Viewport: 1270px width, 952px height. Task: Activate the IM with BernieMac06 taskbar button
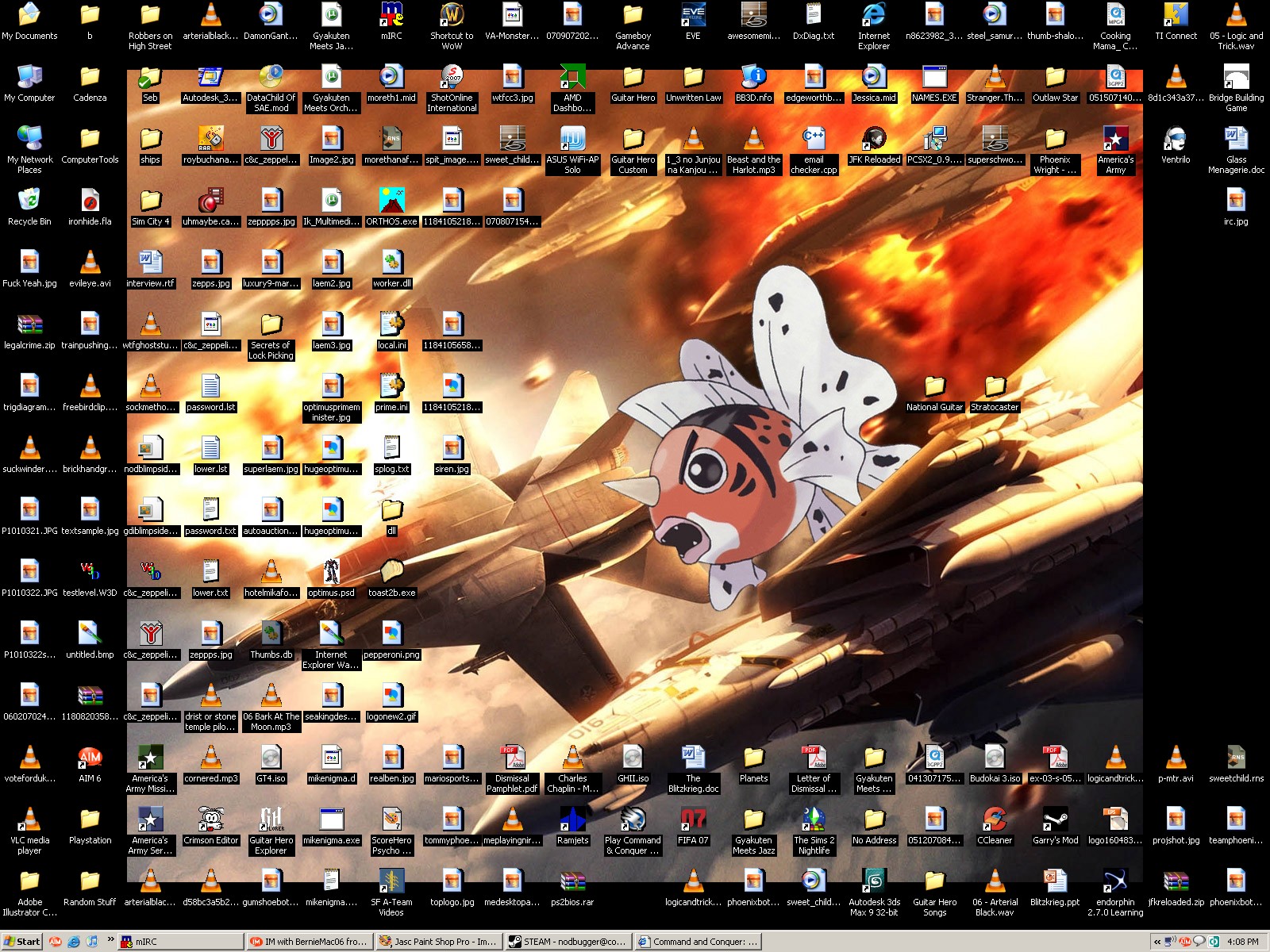tap(309, 942)
